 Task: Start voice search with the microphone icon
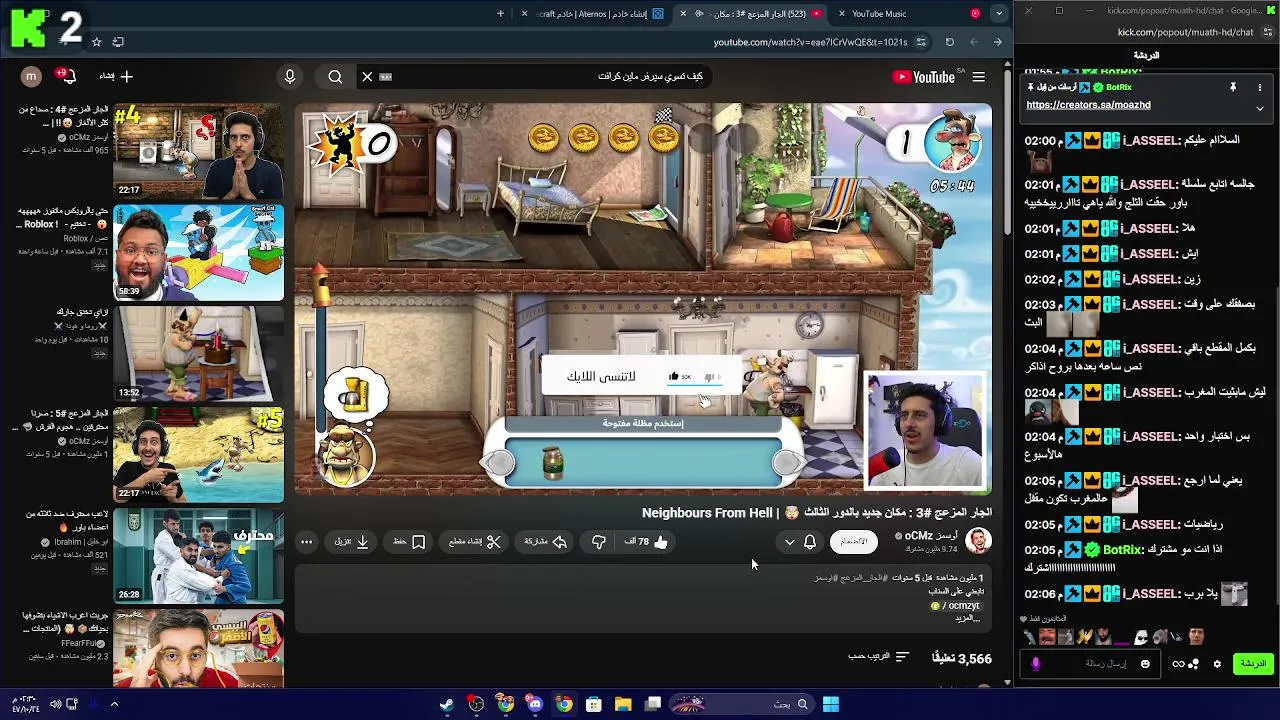289,77
